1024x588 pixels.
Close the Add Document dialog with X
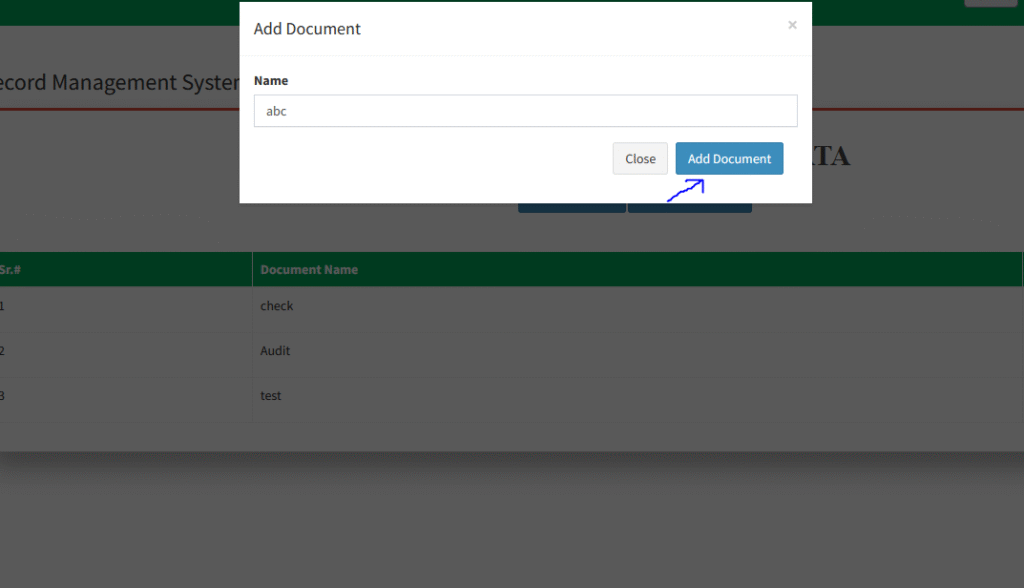792,25
